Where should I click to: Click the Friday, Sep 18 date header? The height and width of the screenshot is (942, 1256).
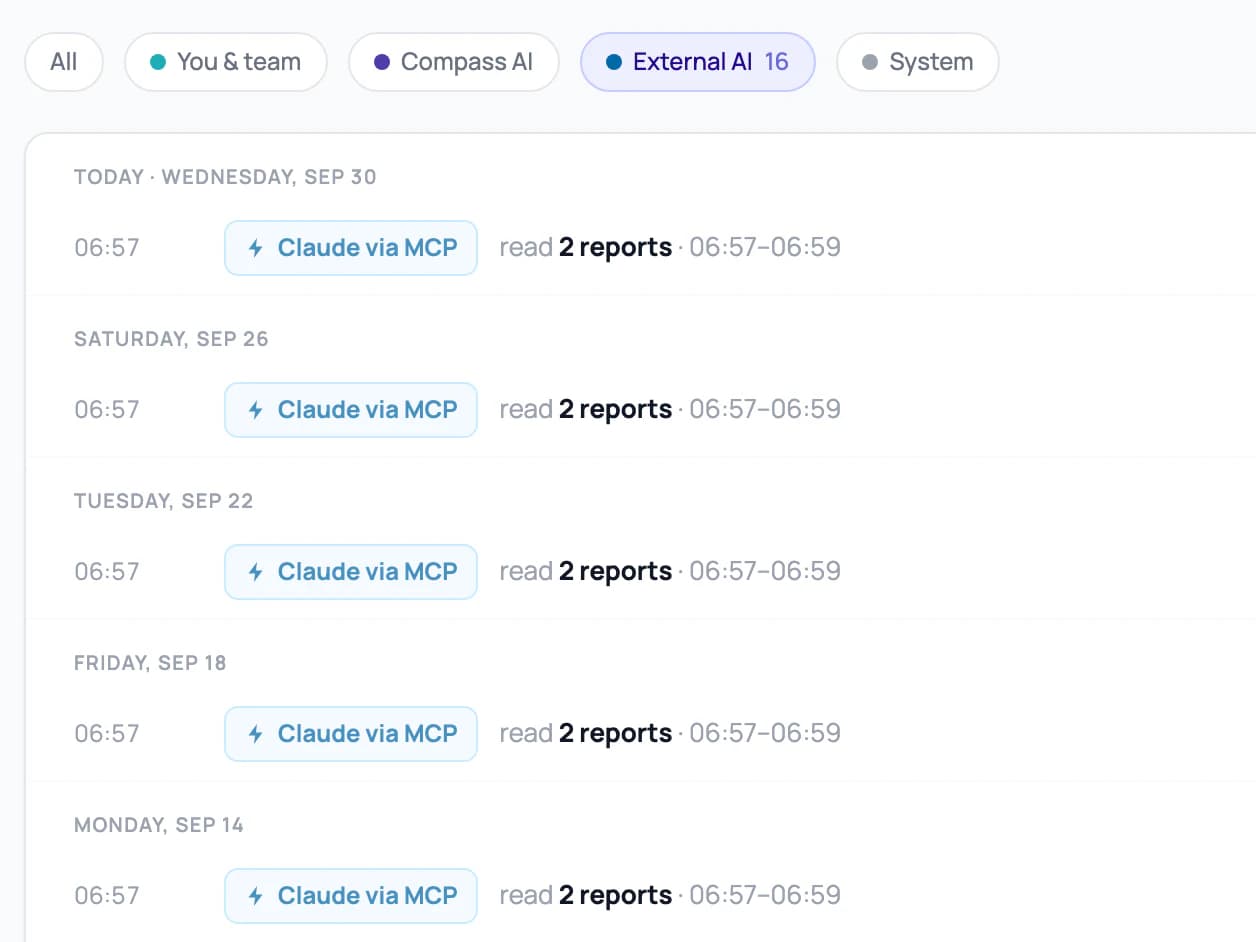(x=150, y=663)
